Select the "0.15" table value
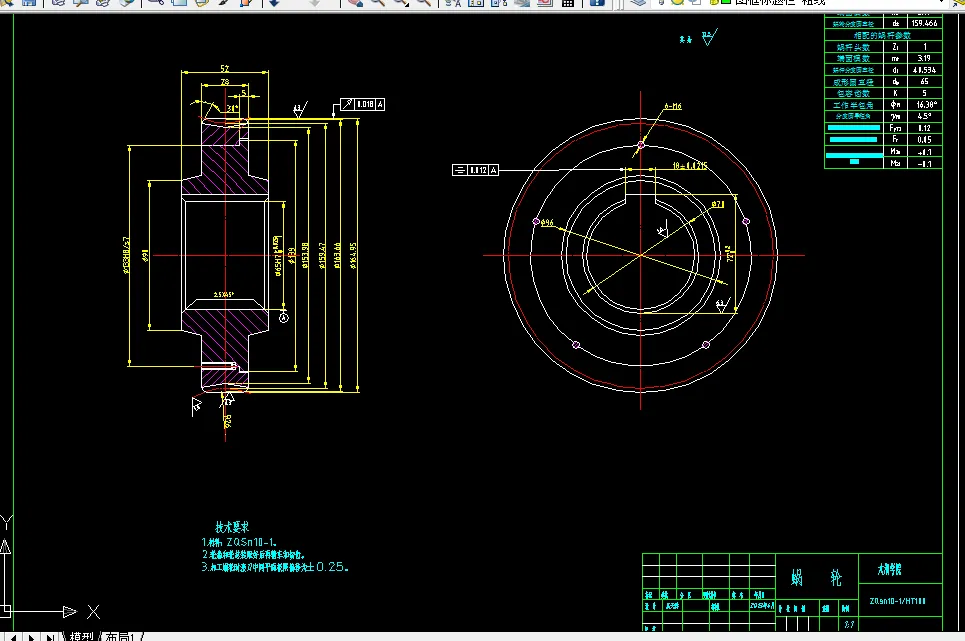 click(x=924, y=140)
